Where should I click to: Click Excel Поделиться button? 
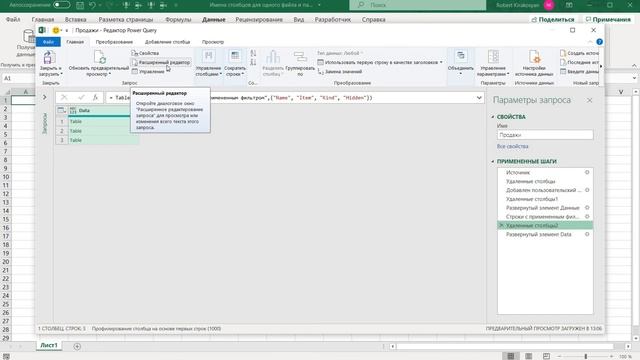[x=553, y=19]
